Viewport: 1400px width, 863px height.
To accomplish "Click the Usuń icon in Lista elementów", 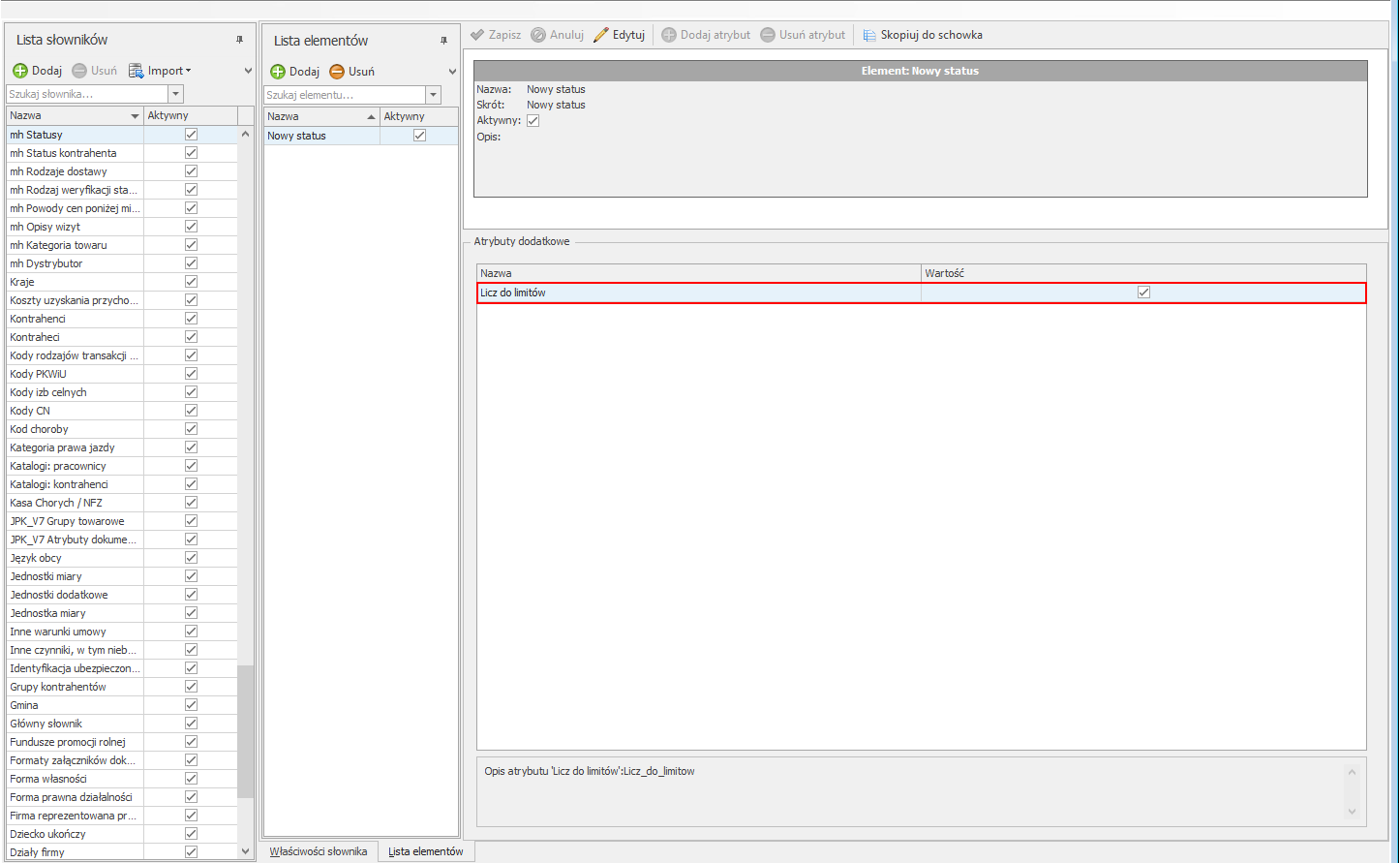I will (x=337, y=72).
